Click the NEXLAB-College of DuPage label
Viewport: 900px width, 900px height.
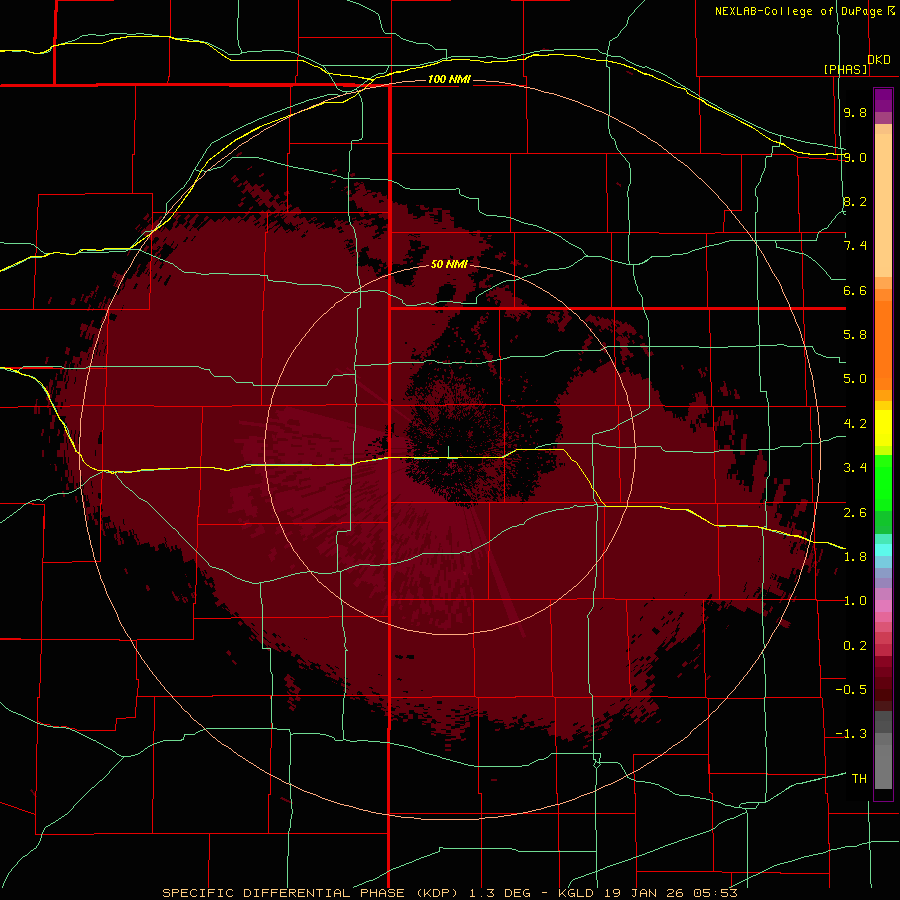[799, 11]
